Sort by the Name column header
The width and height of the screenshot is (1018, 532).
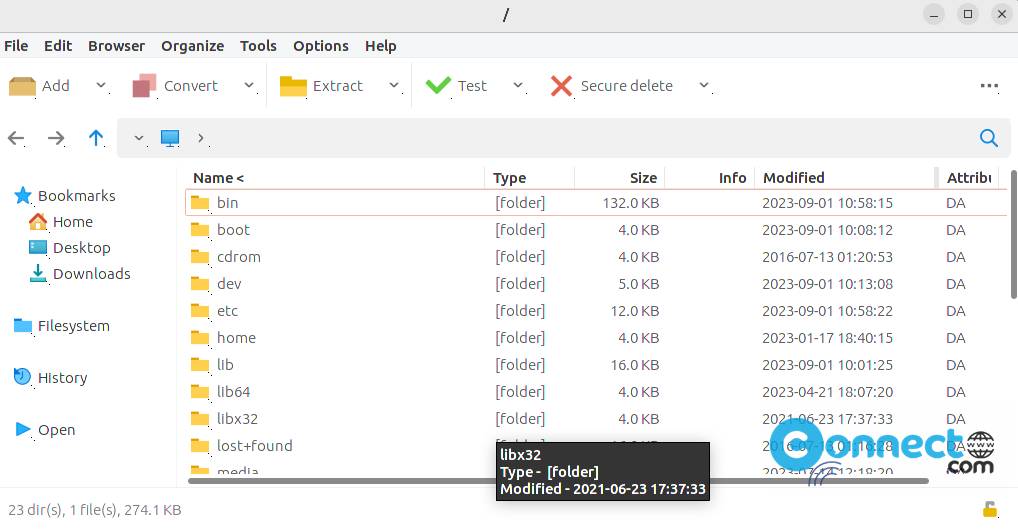point(334,177)
